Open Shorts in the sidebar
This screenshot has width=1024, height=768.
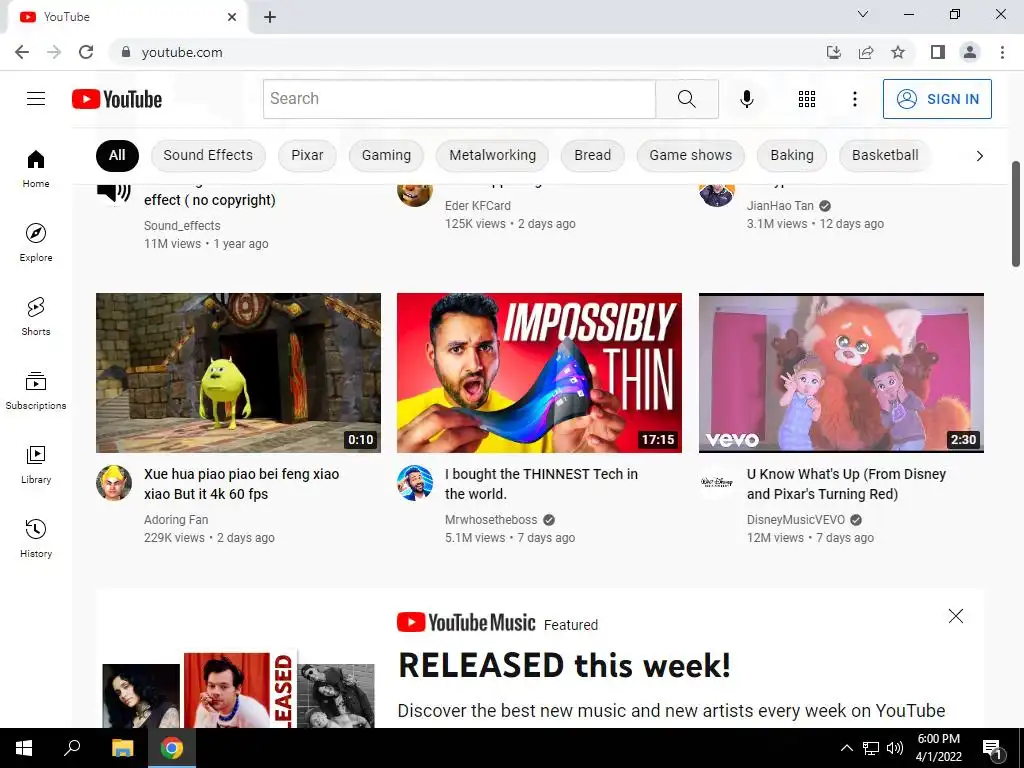36,316
